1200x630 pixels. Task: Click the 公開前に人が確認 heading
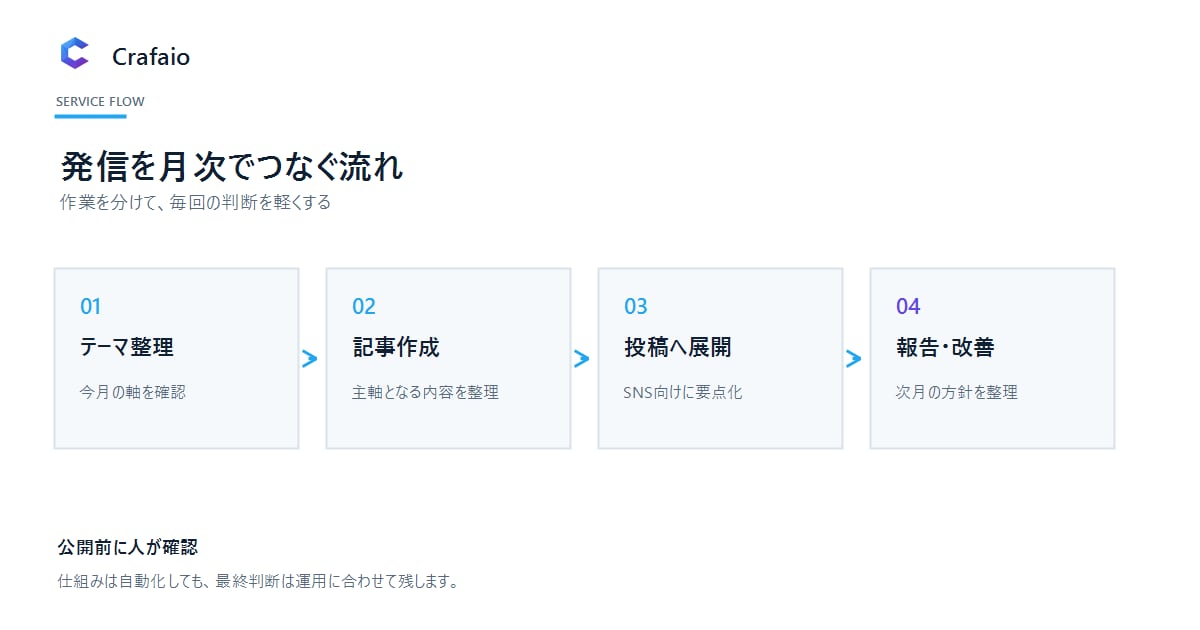coord(128,547)
